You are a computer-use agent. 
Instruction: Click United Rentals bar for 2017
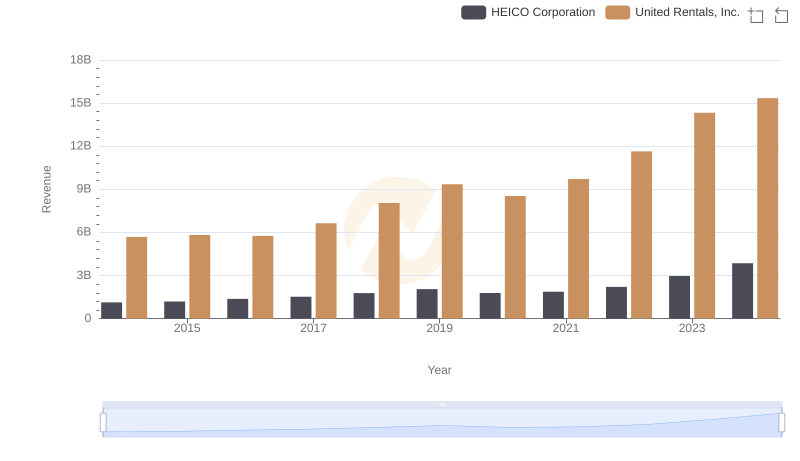pyautogui.click(x=326, y=271)
